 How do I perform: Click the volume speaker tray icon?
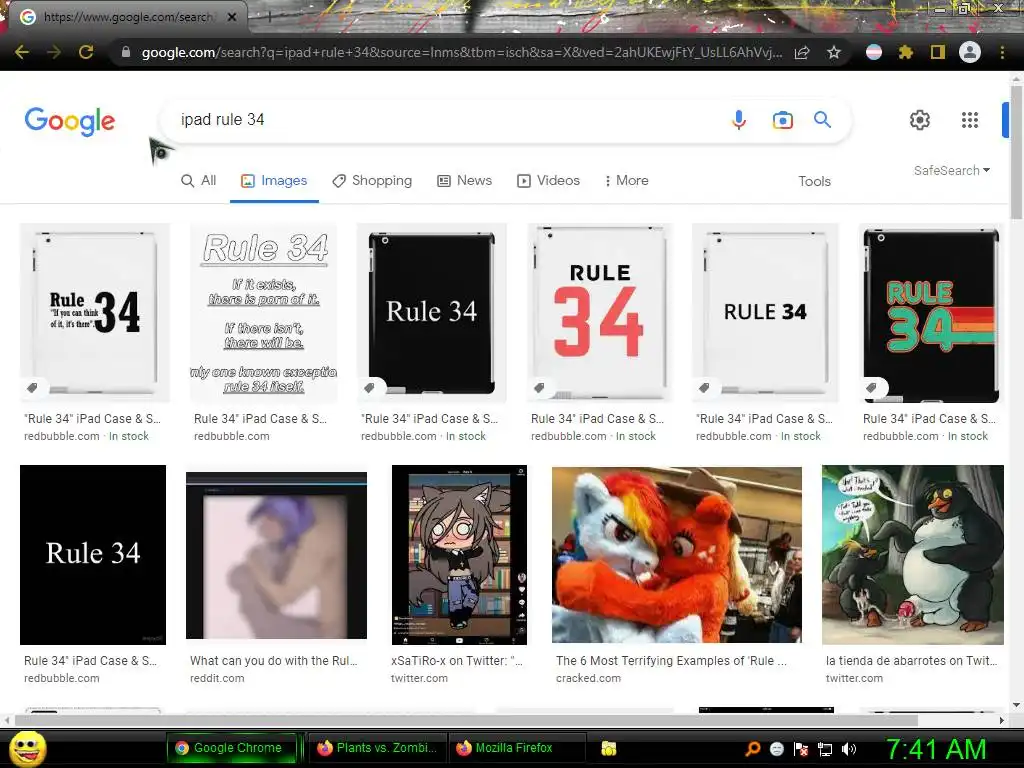[849, 749]
